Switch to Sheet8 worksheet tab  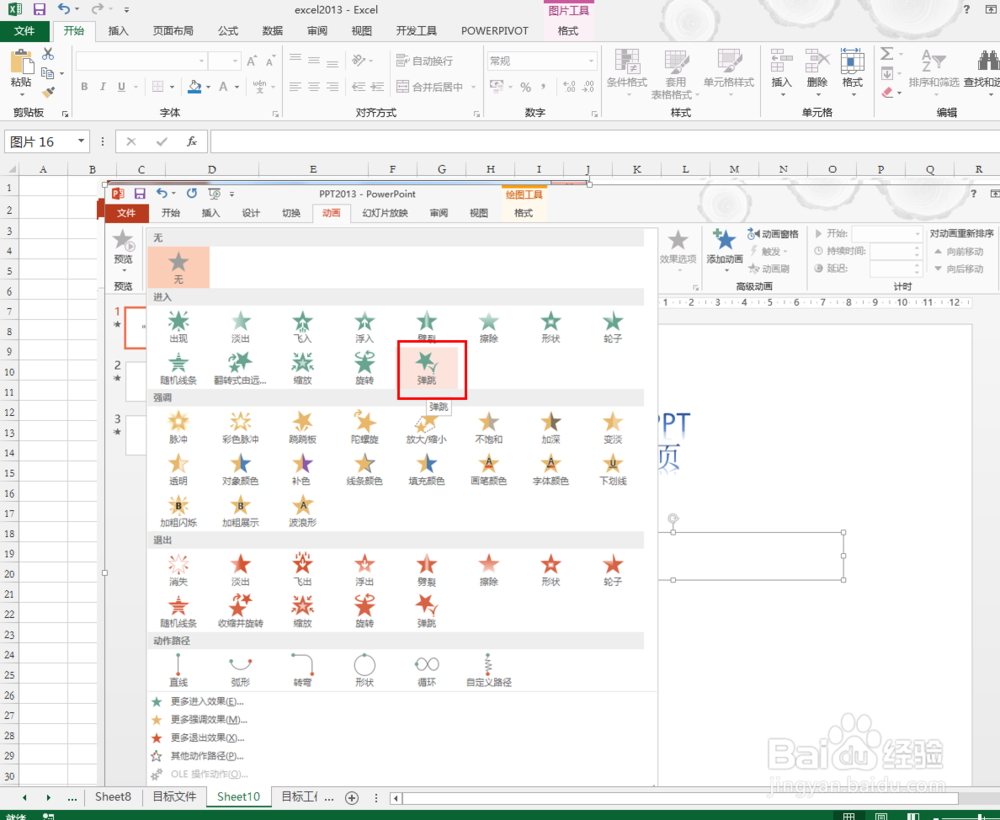point(113,797)
